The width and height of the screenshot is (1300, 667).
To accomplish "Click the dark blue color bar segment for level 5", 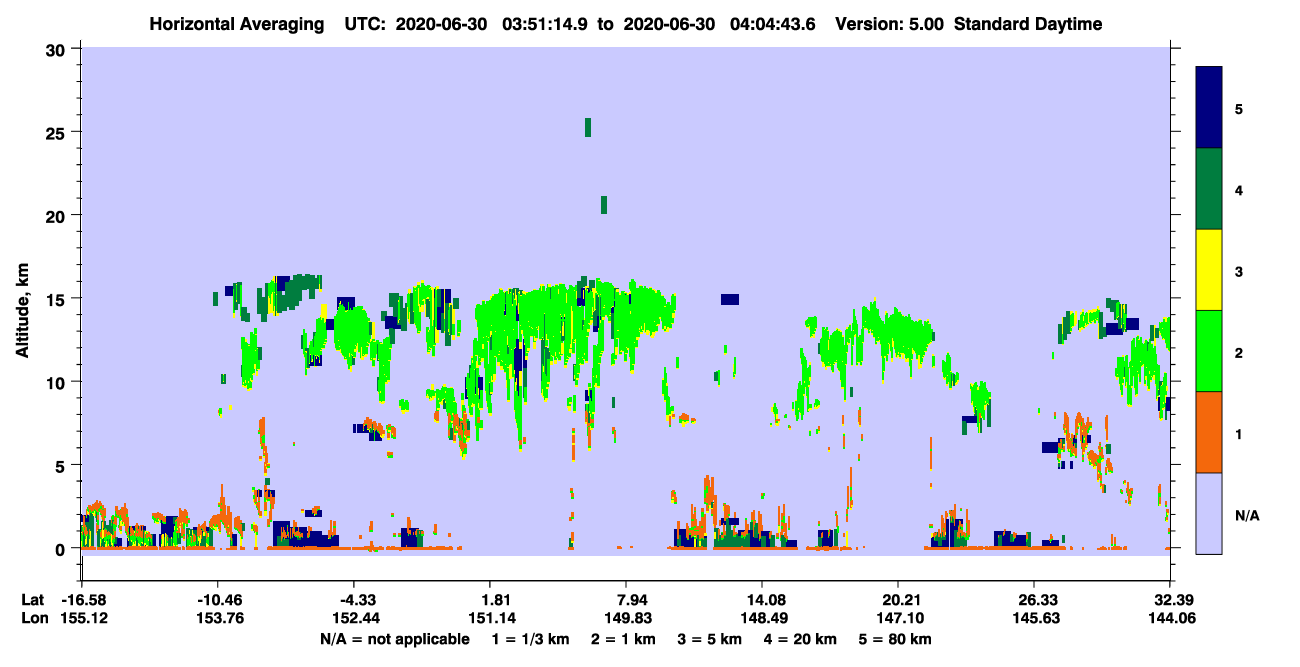I will (x=1209, y=108).
